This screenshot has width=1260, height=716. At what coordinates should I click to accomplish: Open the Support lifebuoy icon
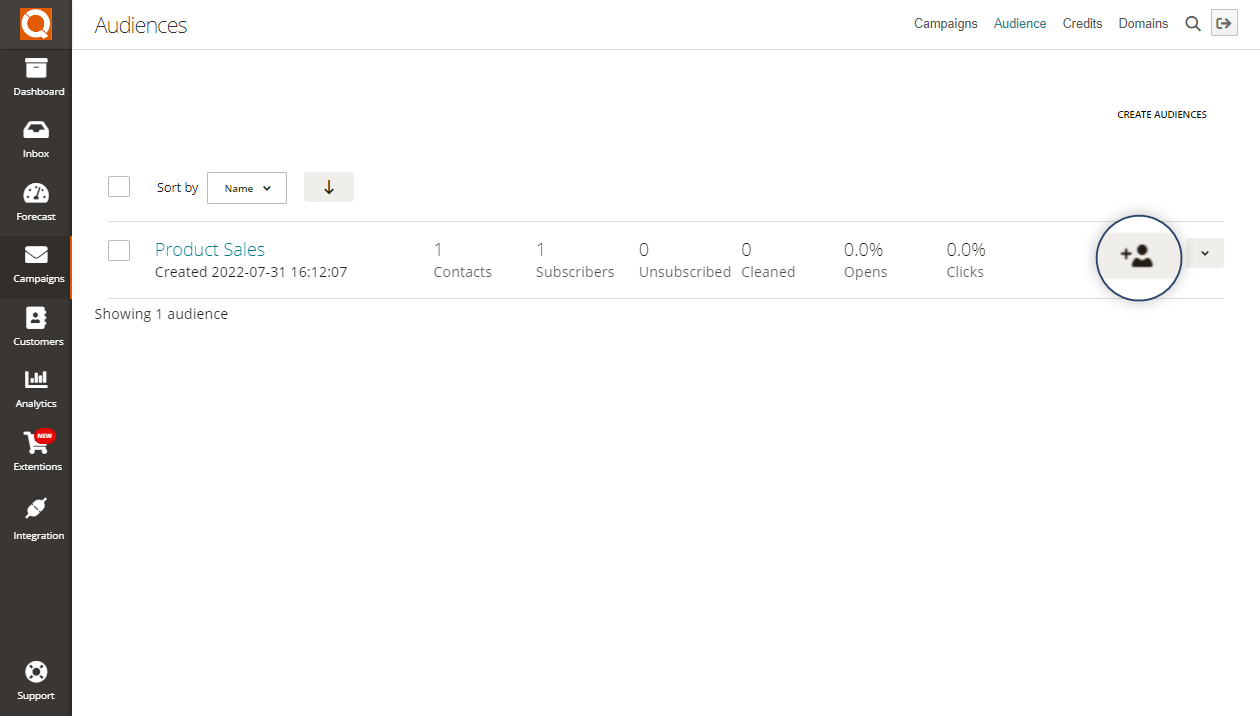tap(36, 672)
